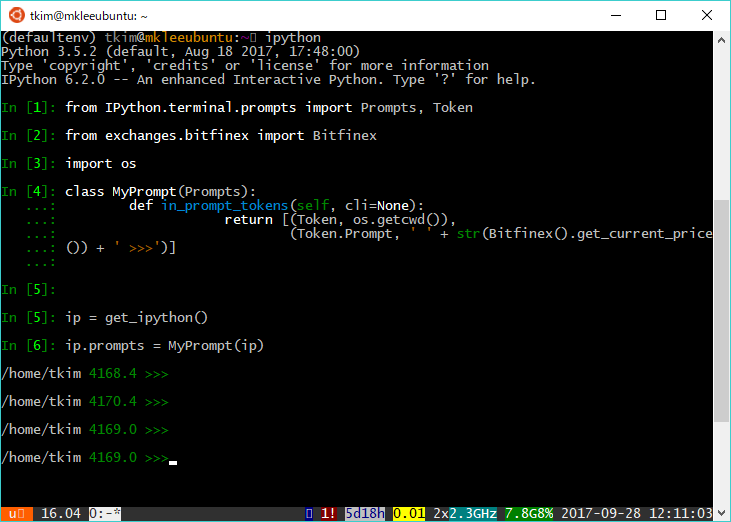Click the 'from exchanges.bitfinex import Bitfinex' line
This screenshot has height=522, width=731.
(221, 136)
